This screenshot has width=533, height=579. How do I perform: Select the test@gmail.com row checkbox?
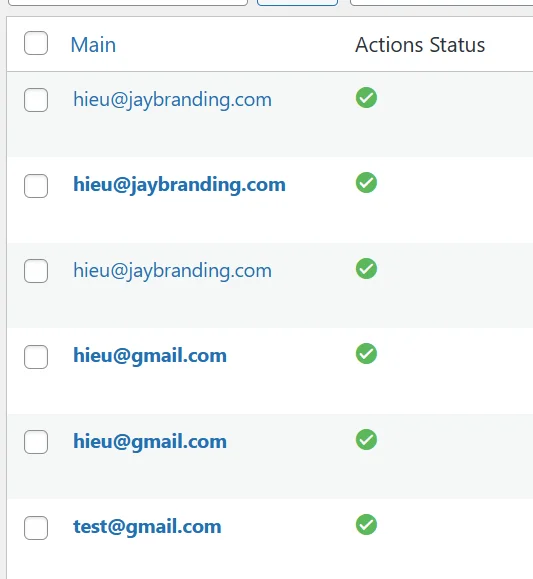(36, 528)
